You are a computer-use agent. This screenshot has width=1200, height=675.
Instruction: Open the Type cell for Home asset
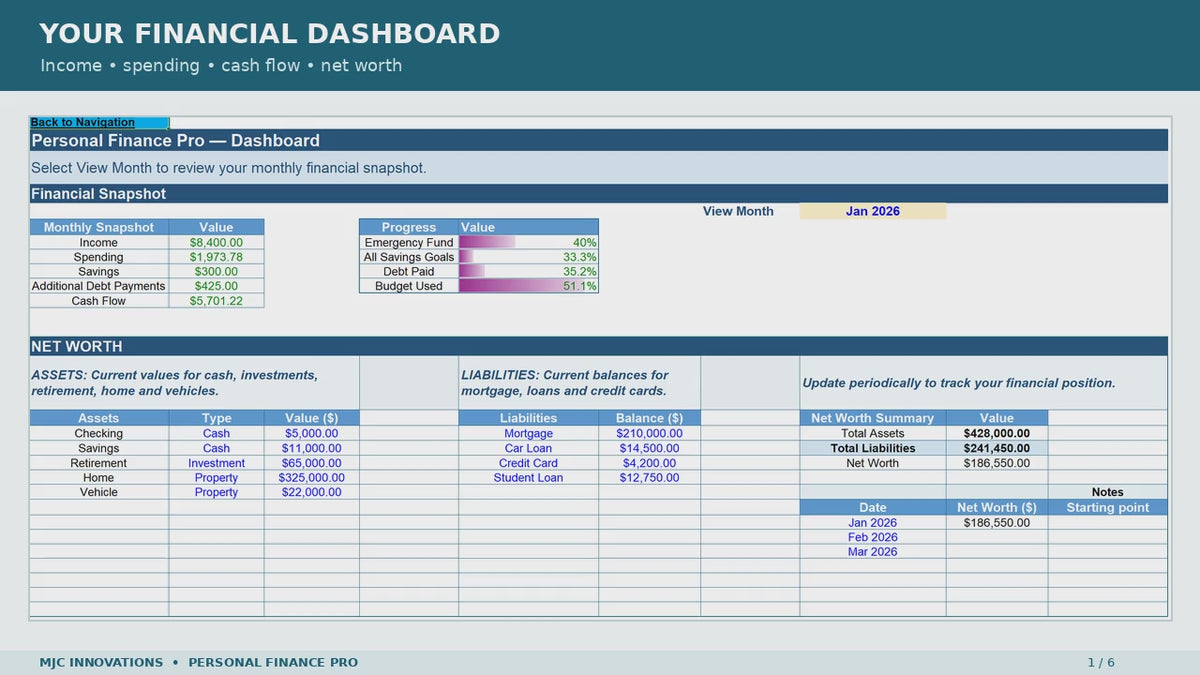click(x=216, y=477)
